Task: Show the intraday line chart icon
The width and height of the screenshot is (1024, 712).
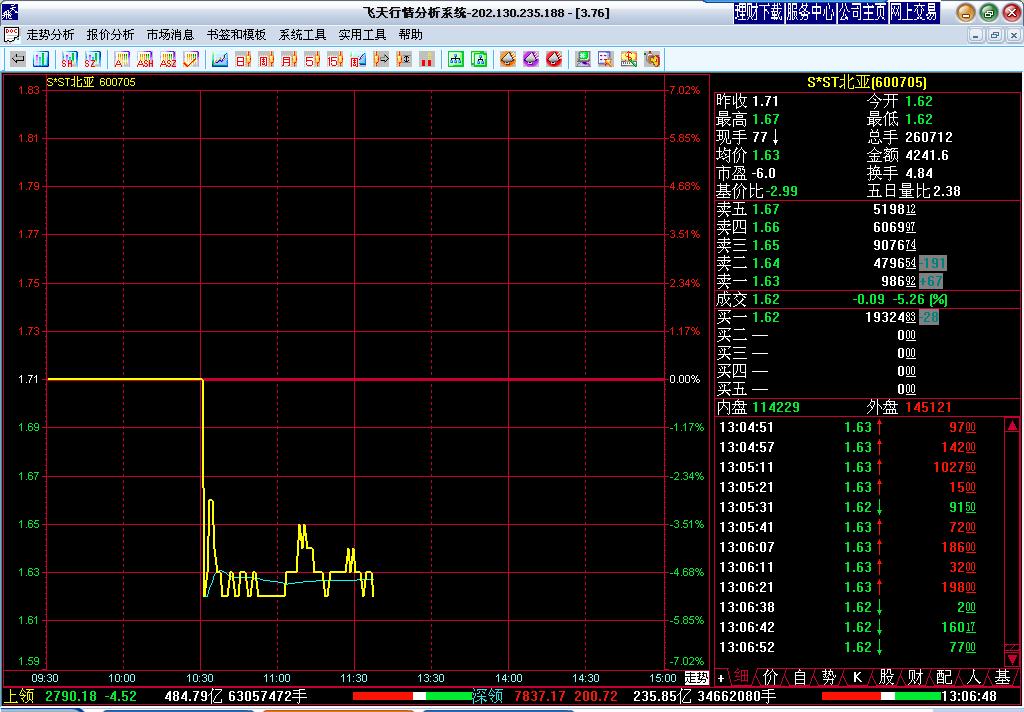Action: click(220, 59)
